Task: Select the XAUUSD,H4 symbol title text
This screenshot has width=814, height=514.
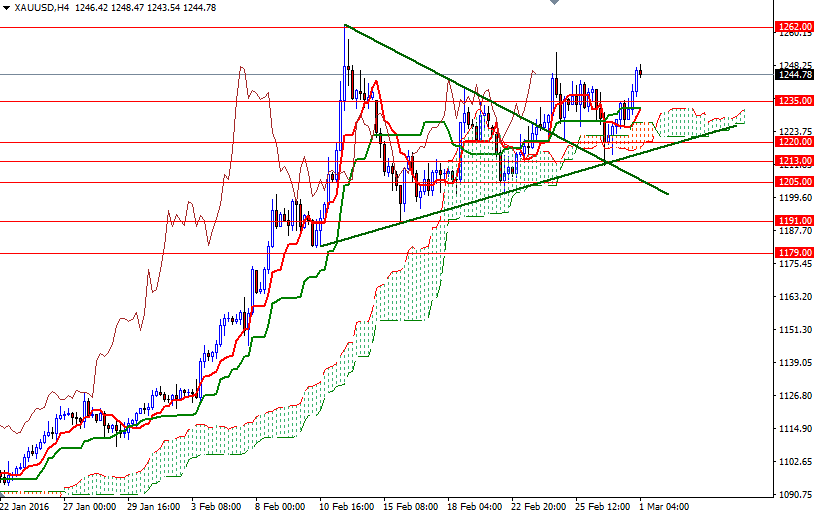Action: (43, 8)
